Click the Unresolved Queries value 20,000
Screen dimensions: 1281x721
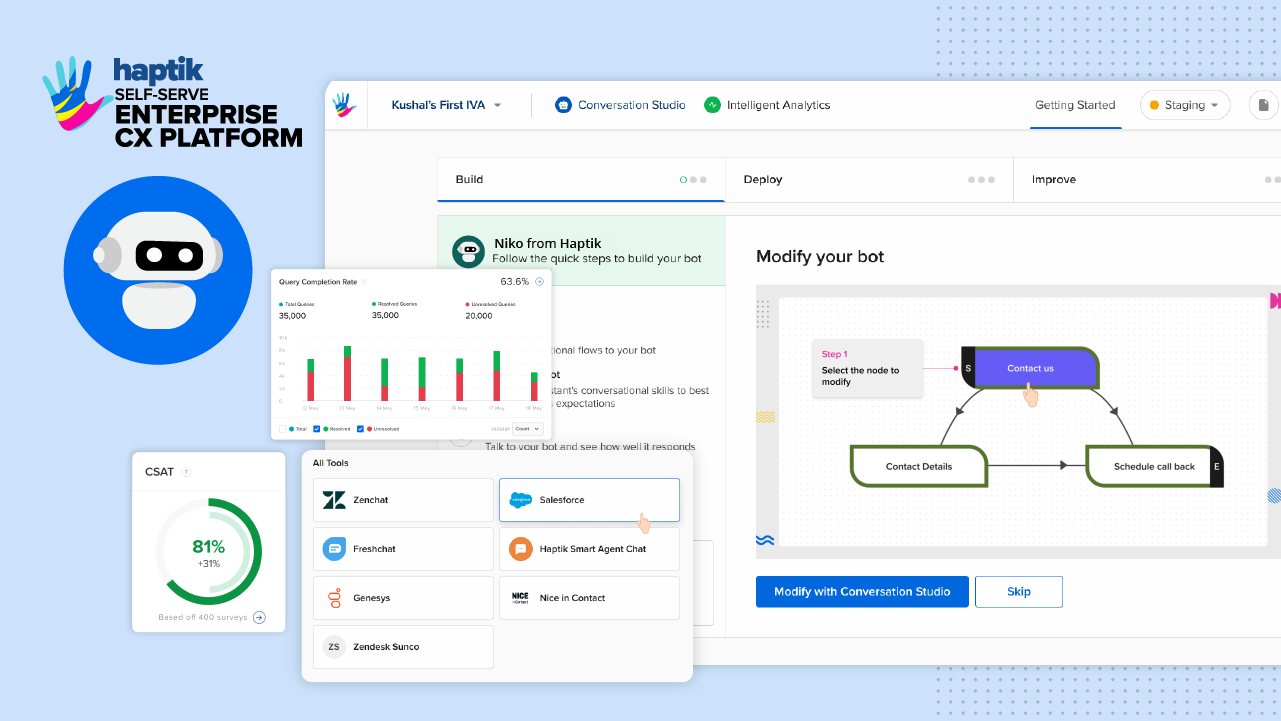pyautogui.click(x=479, y=316)
